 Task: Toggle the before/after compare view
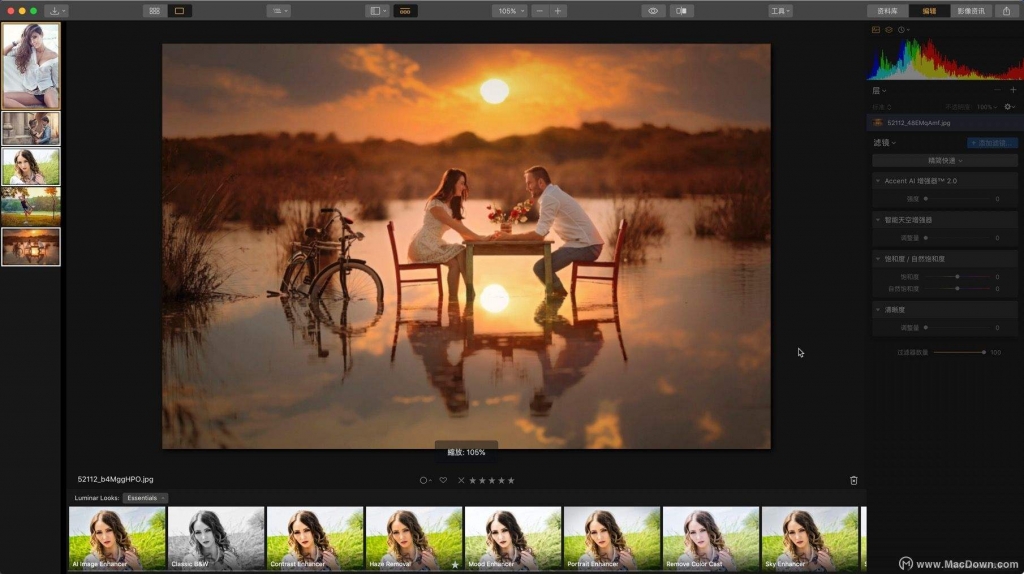click(681, 11)
